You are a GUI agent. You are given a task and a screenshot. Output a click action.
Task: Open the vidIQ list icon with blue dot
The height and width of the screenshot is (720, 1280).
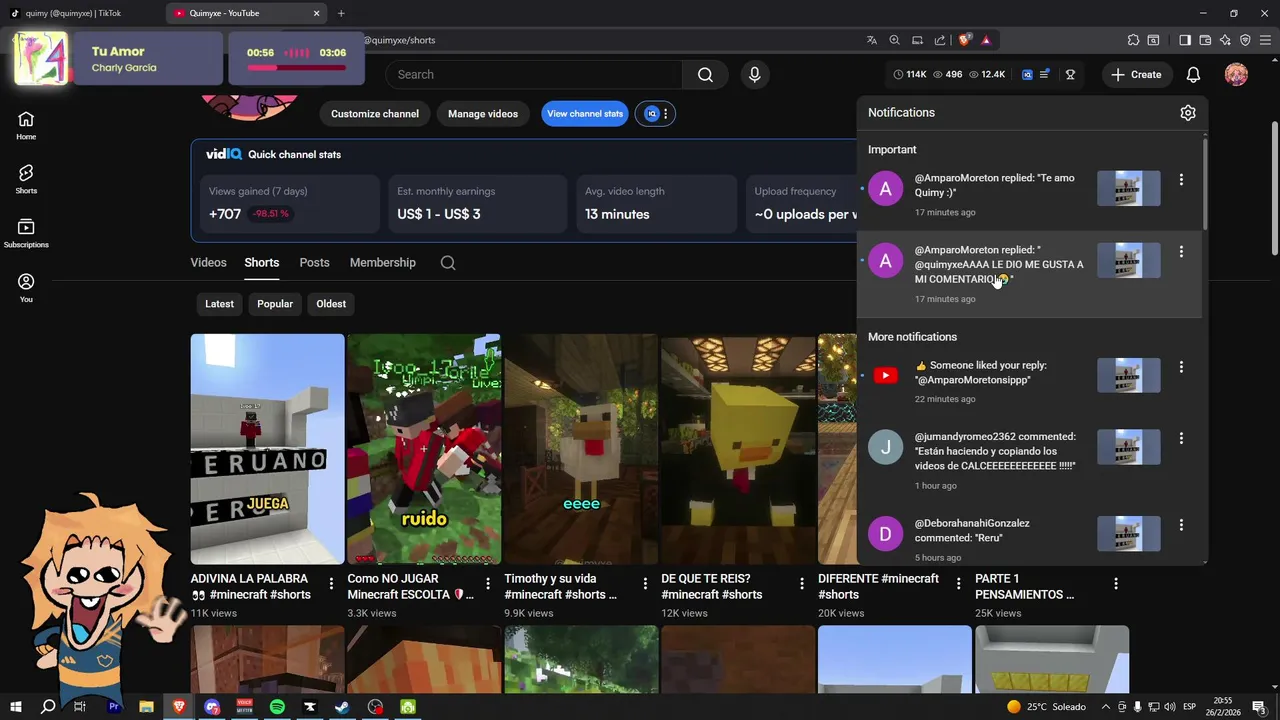click(x=1045, y=74)
